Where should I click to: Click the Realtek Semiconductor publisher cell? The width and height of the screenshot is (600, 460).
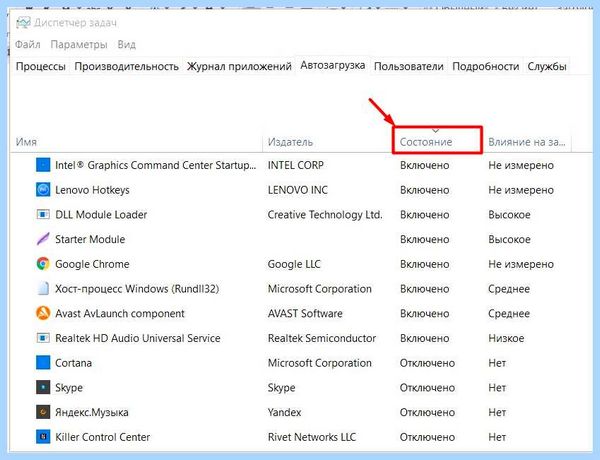322,338
